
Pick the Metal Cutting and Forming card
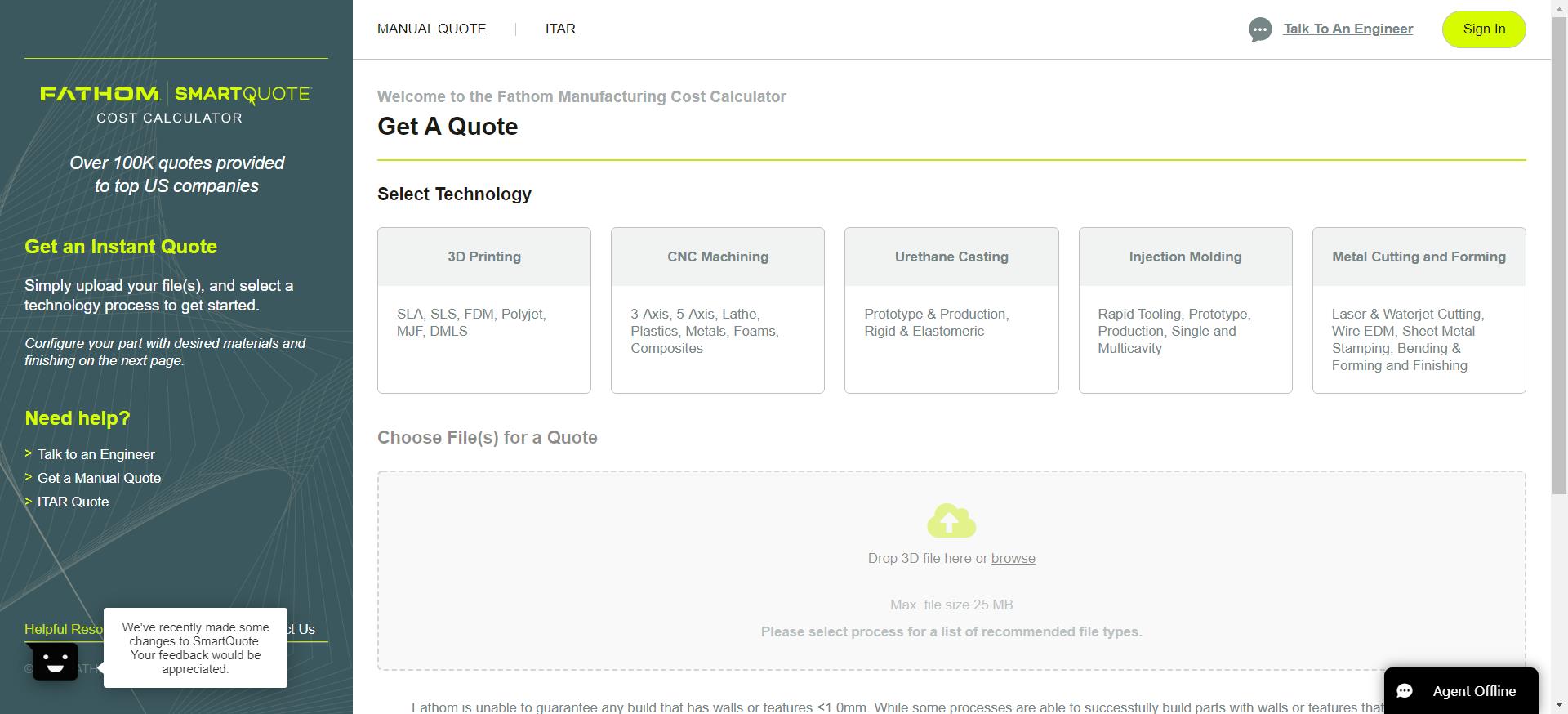(1419, 310)
